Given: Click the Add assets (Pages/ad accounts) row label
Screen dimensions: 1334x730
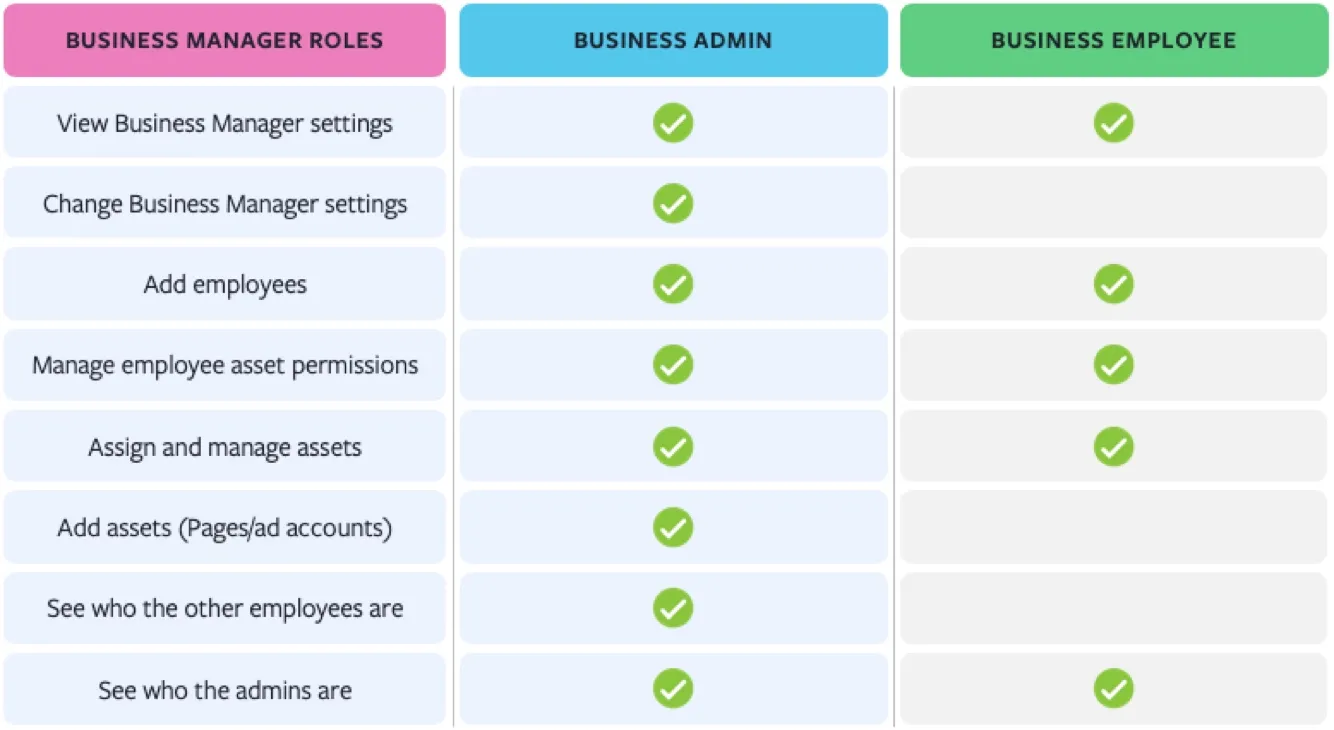Looking at the screenshot, I should click(225, 528).
